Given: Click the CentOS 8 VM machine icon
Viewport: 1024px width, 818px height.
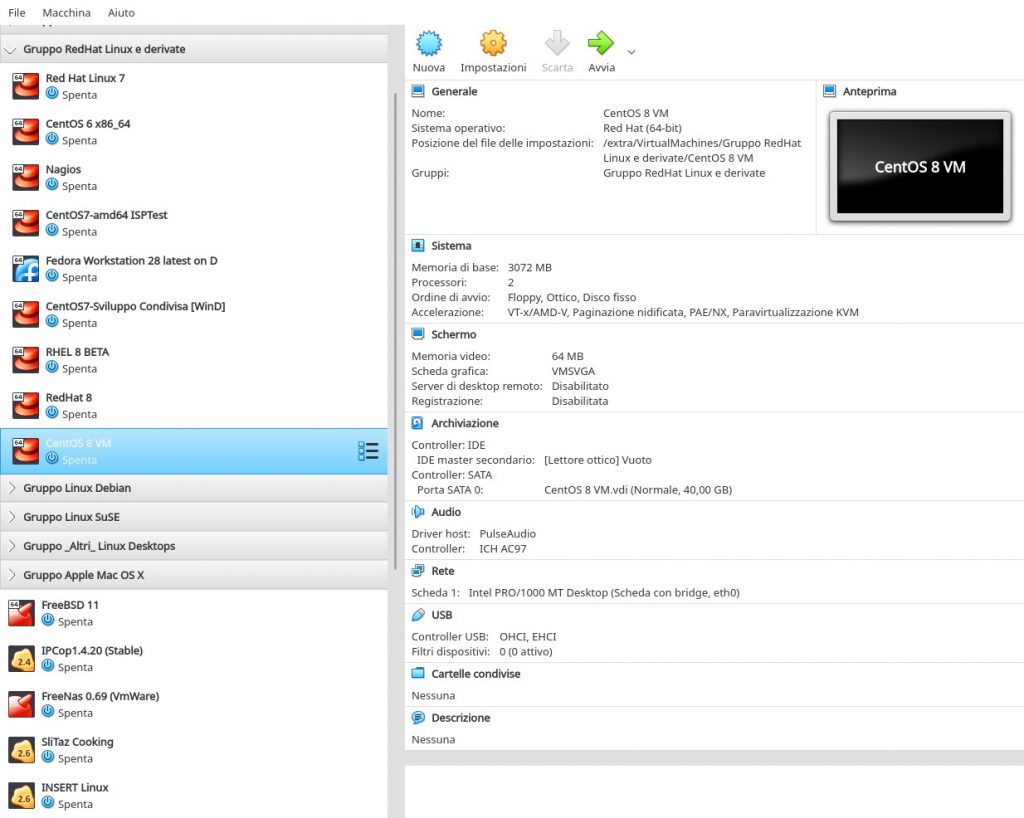Looking at the screenshot, I should pyautogui.click(x=25, y=452).
